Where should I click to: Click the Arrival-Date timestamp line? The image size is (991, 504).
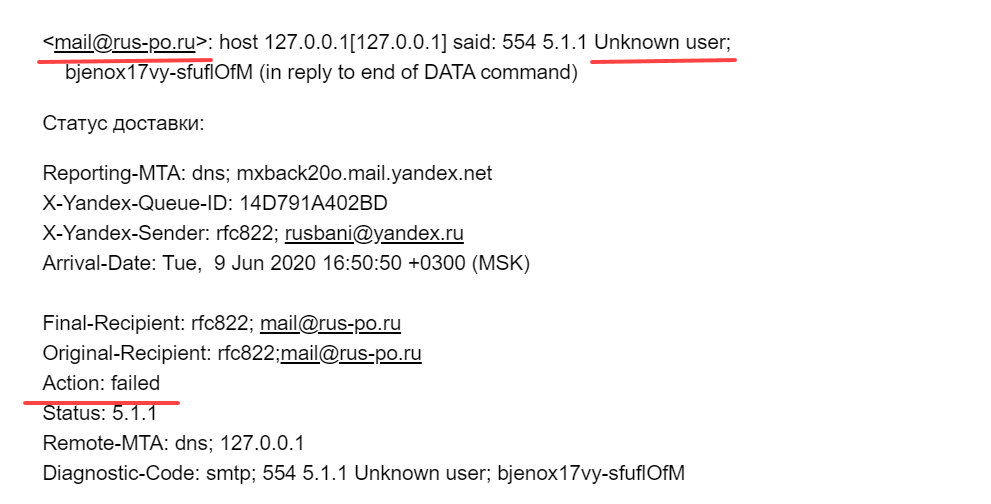285,264
